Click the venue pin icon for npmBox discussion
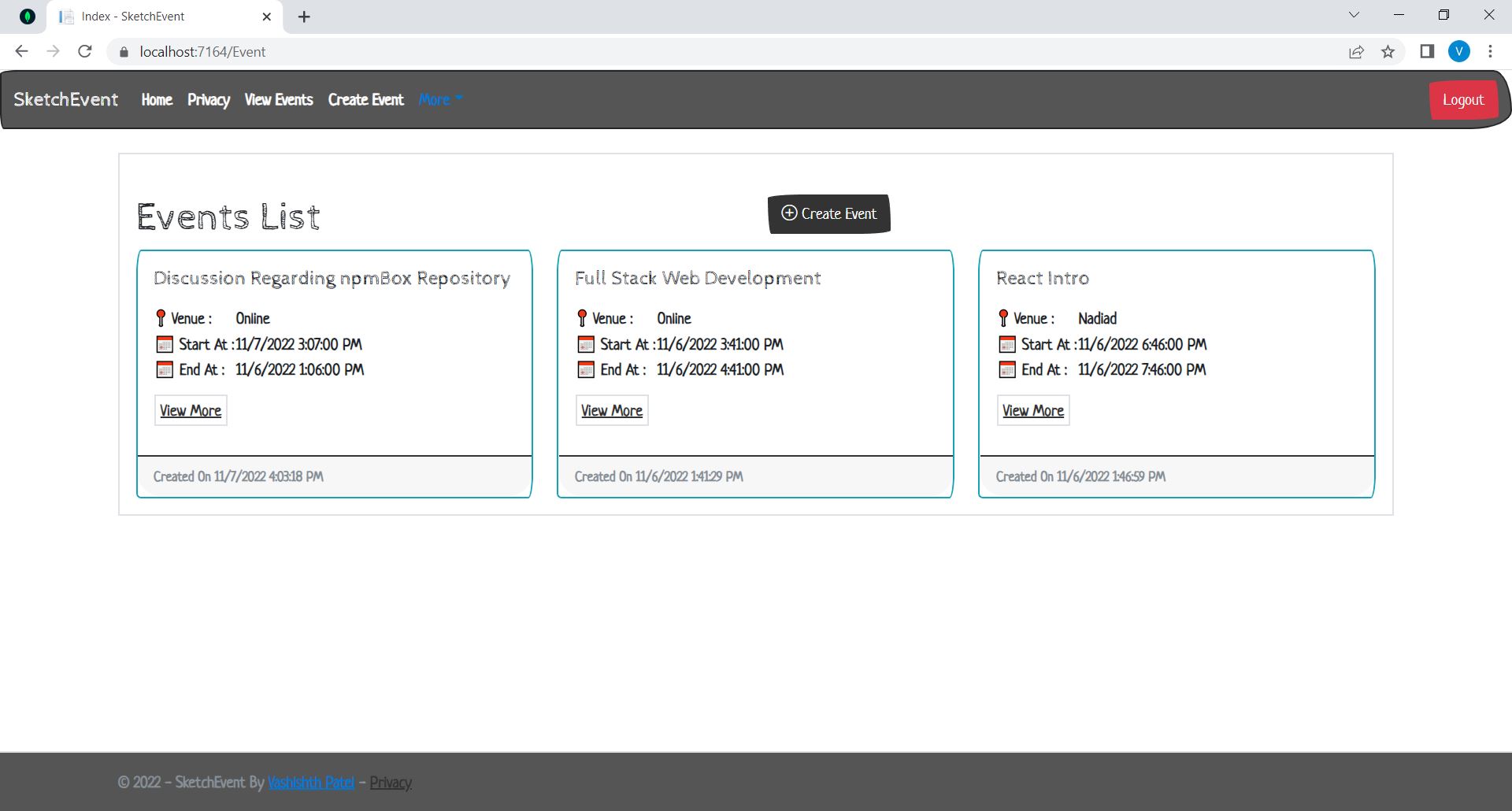The height and width of the screenshot is (811, 1512). point(161,318)
